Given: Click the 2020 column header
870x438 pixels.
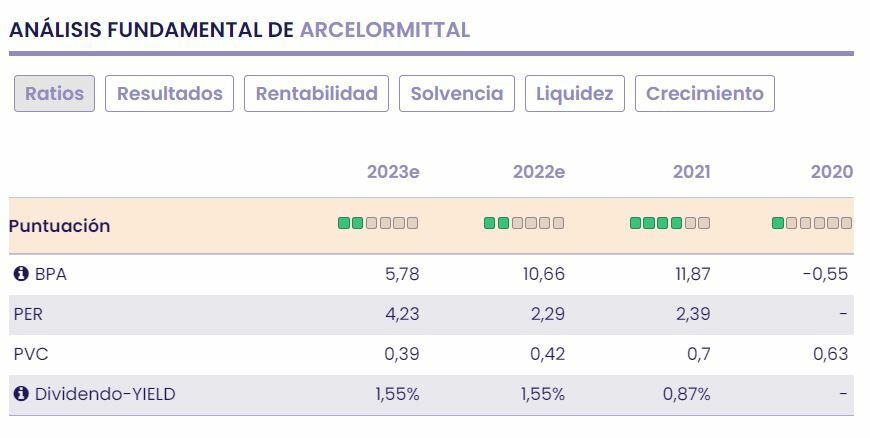Looking at the screenshot, I should point(831,172).
